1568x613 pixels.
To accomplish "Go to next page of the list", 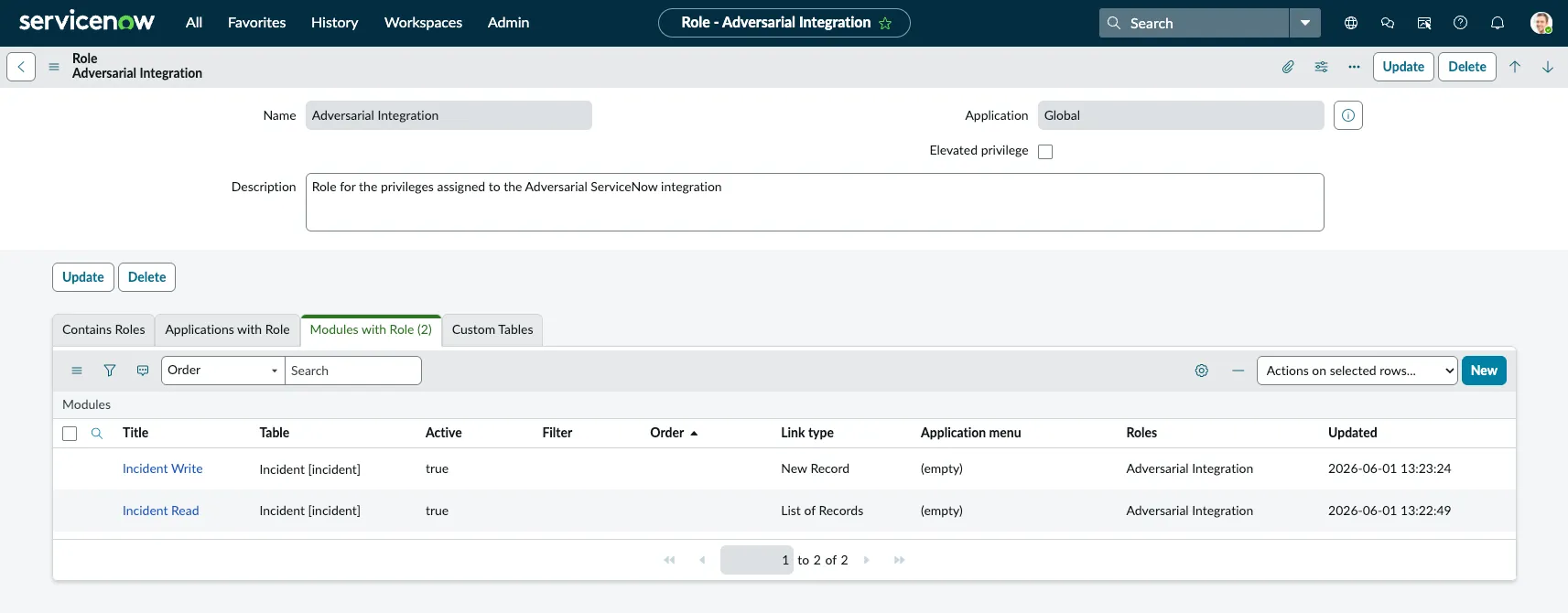I will pyautogui.click(x=867, y=560).
